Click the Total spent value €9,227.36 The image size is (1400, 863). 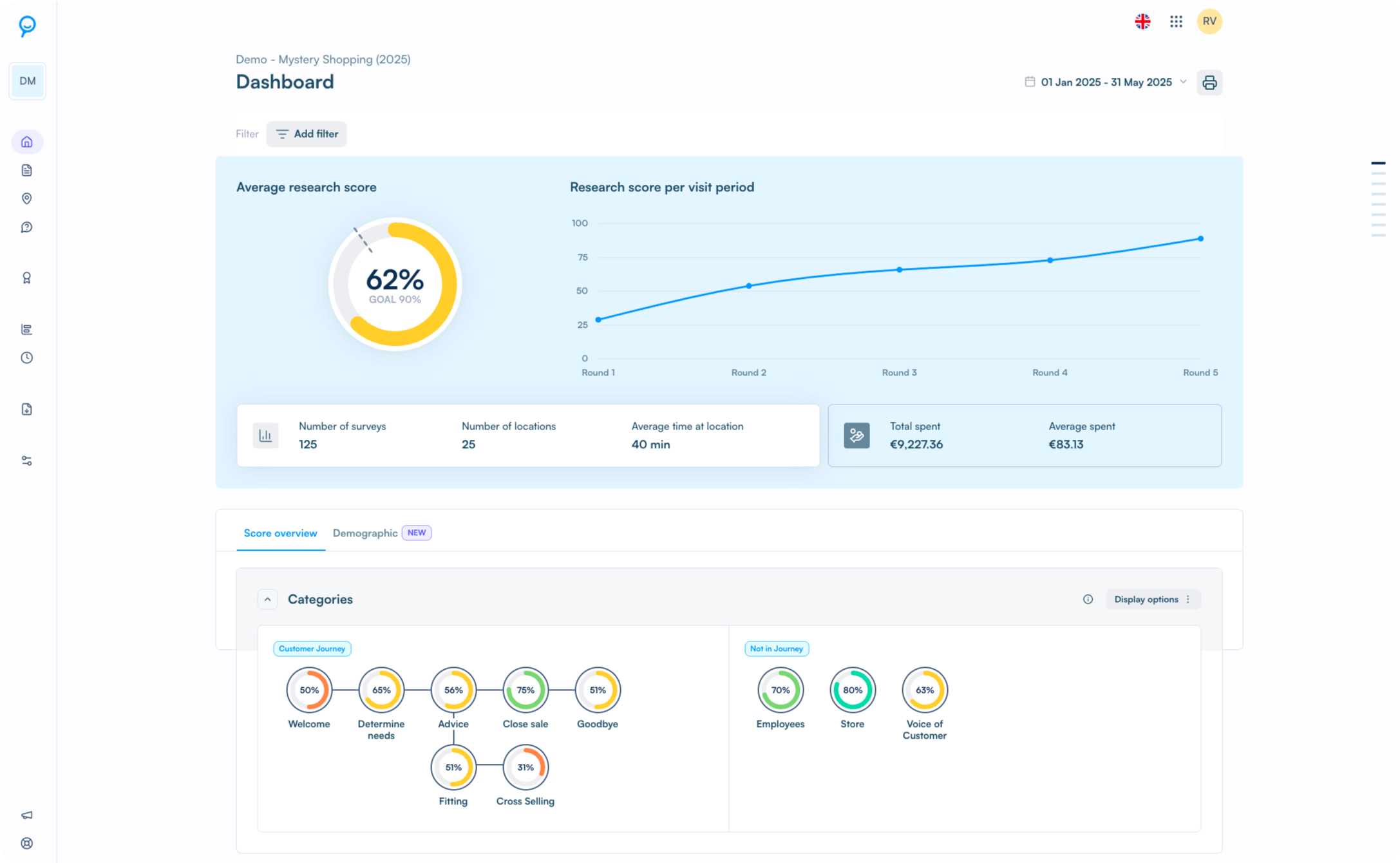click(x=916, y=444)
